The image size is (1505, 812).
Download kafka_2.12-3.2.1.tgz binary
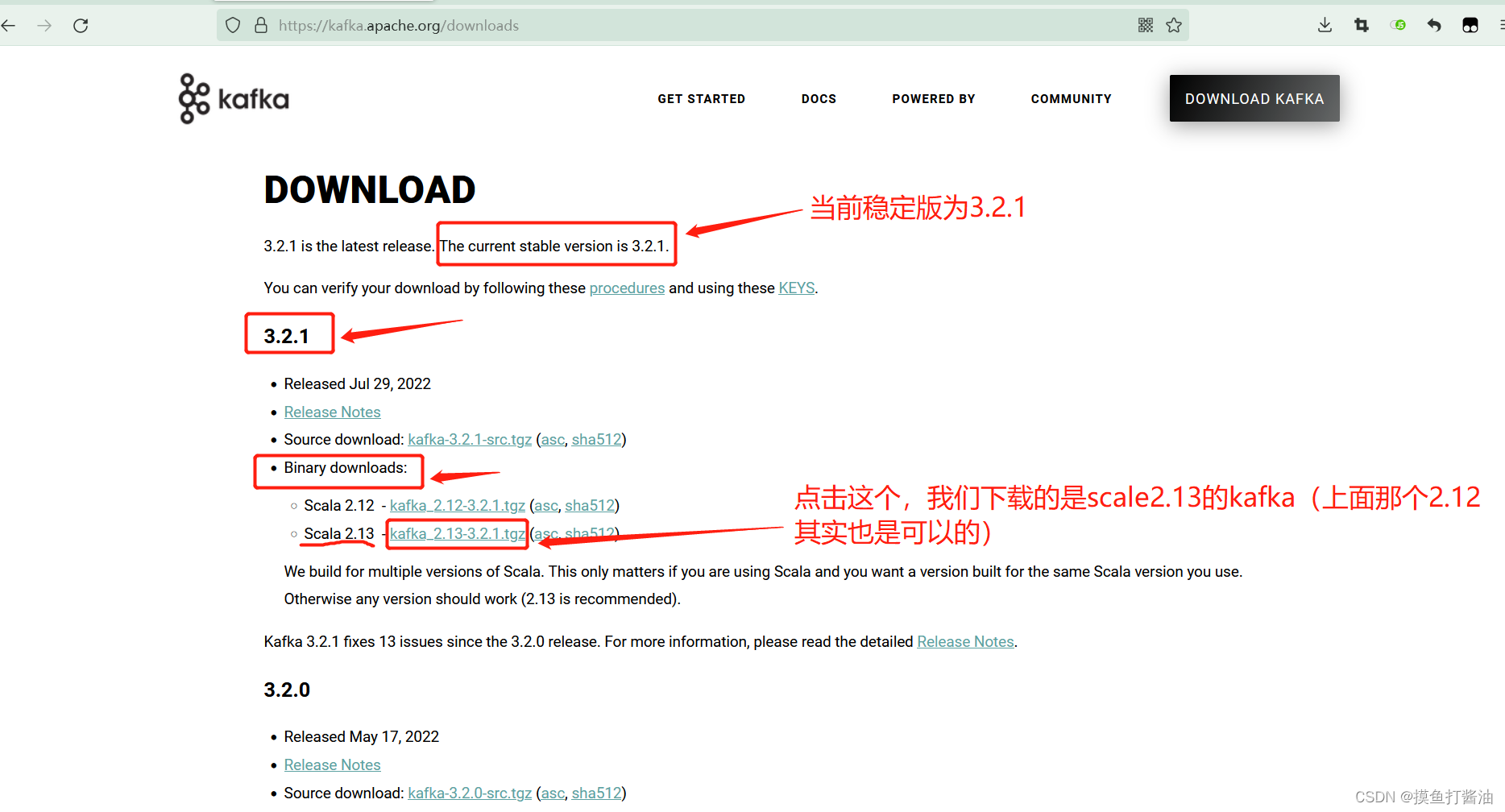point(458,506)
